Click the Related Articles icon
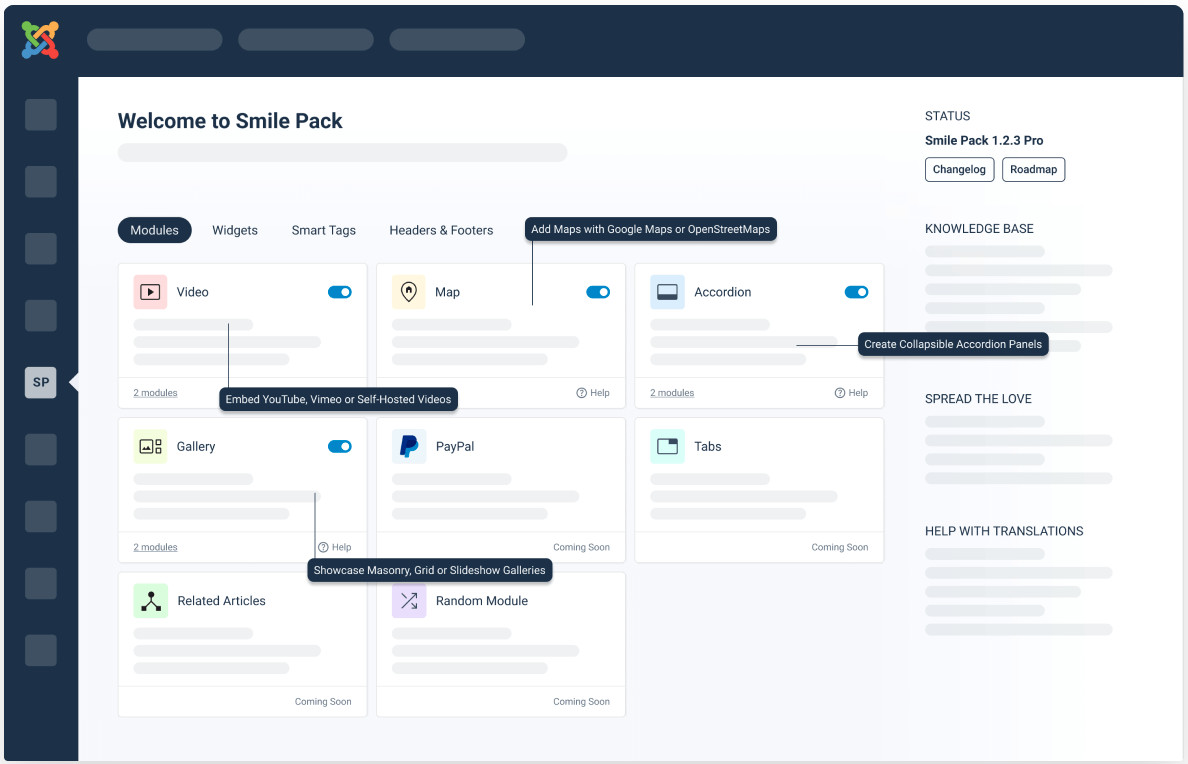 tap(150, 601)
